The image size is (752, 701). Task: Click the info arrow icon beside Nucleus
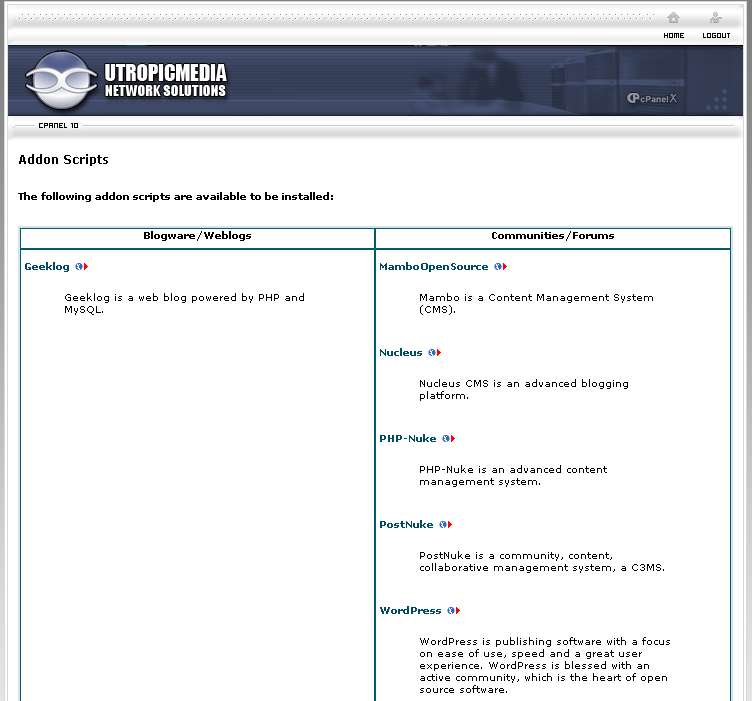[435, 352]
